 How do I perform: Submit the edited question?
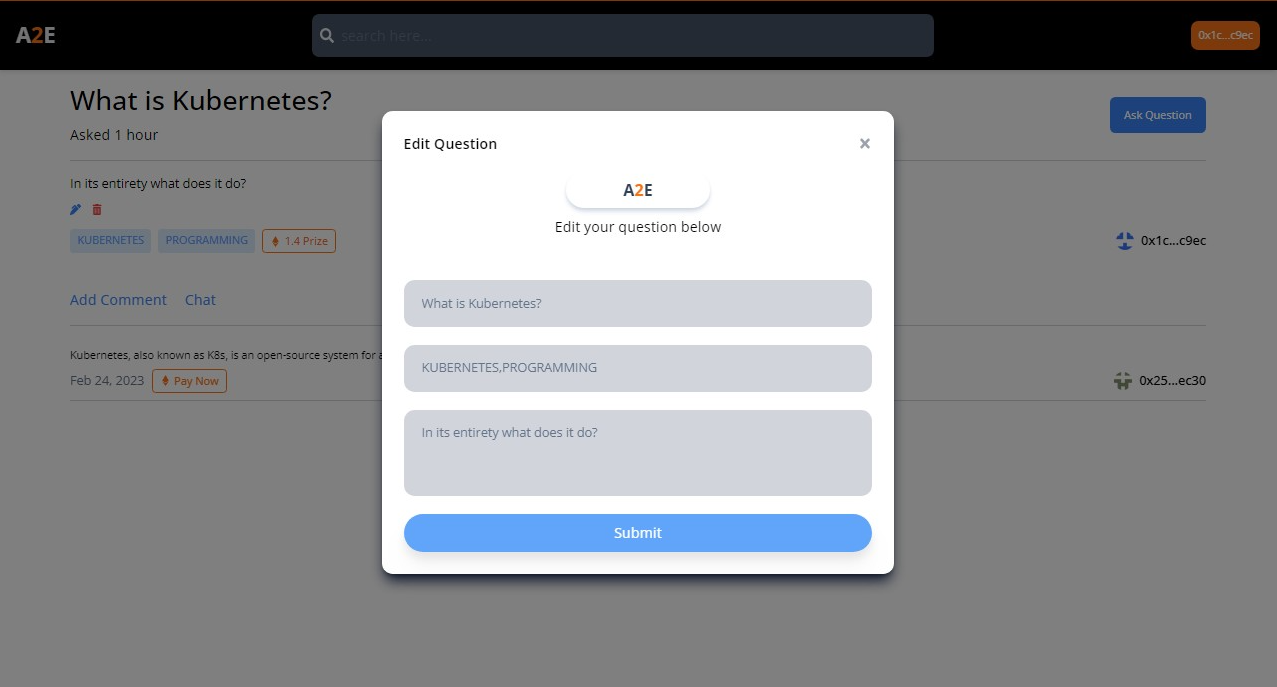click(x=638, y=533)
